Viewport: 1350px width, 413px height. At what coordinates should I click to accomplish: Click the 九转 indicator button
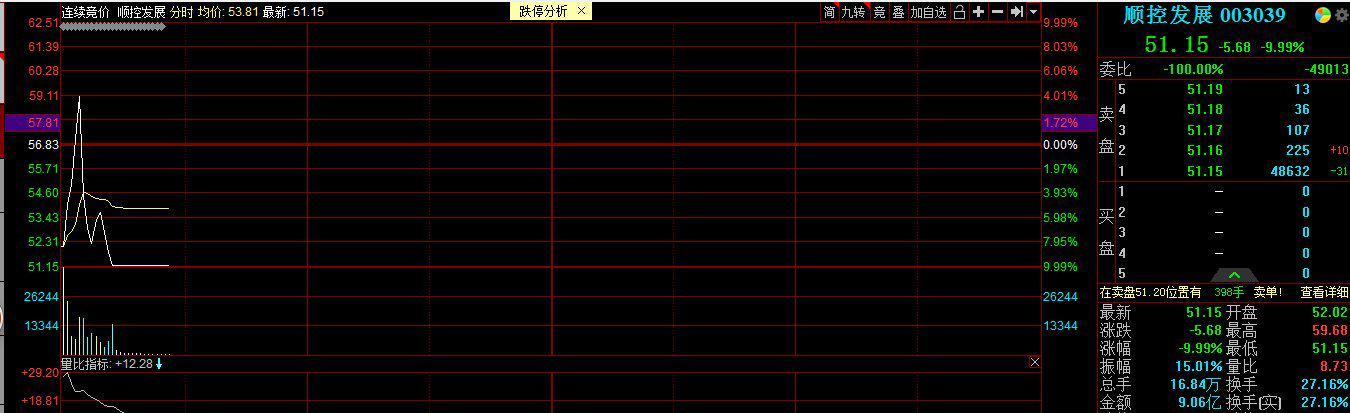[x=853, y=12]
